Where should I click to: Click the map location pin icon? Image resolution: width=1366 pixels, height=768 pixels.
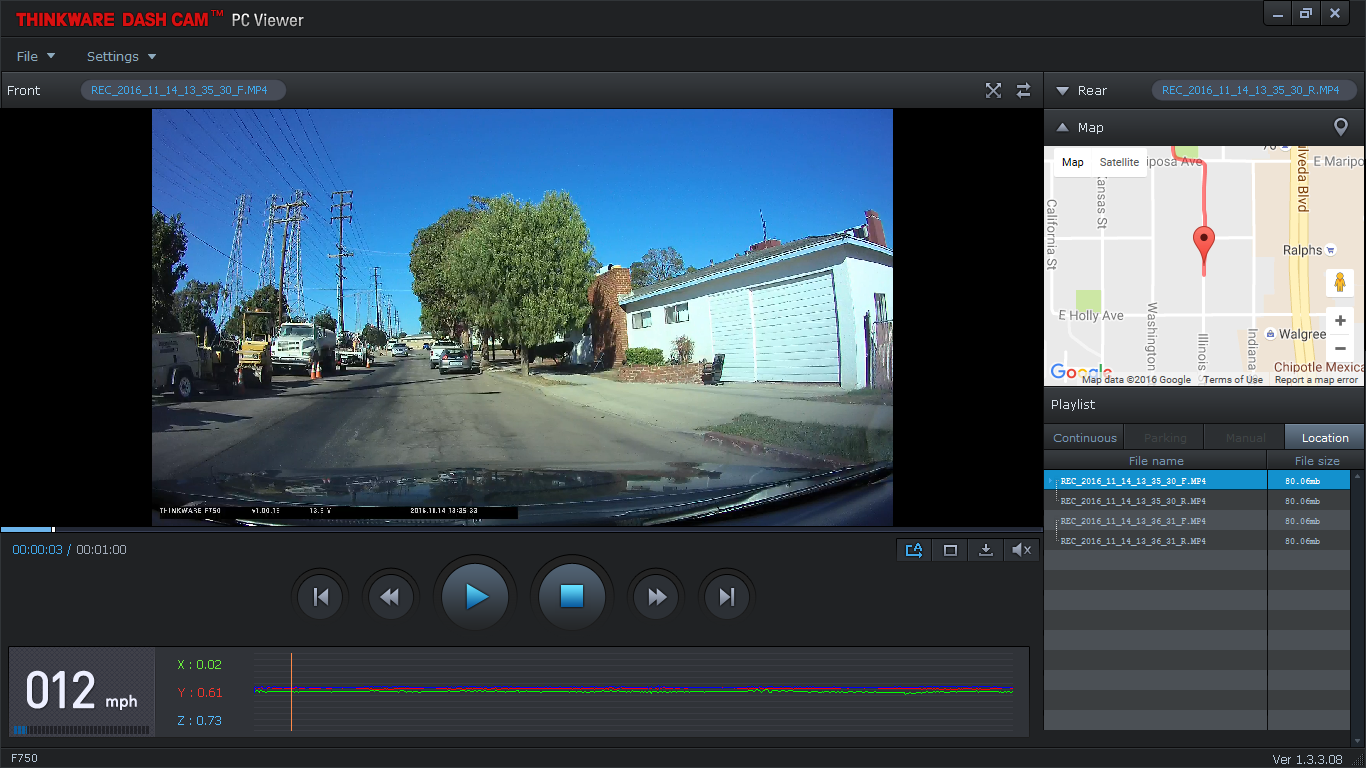tap(1341, 127)
